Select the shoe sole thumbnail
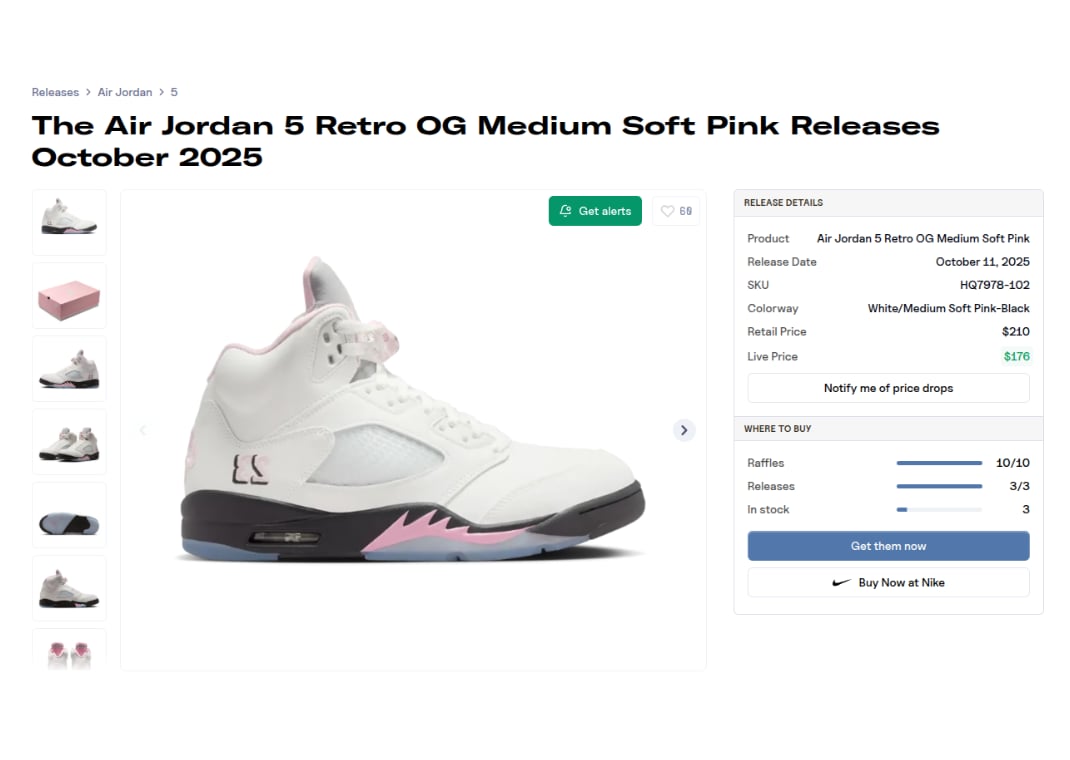This screenshot has height=760, width=1070. [69, 516]
